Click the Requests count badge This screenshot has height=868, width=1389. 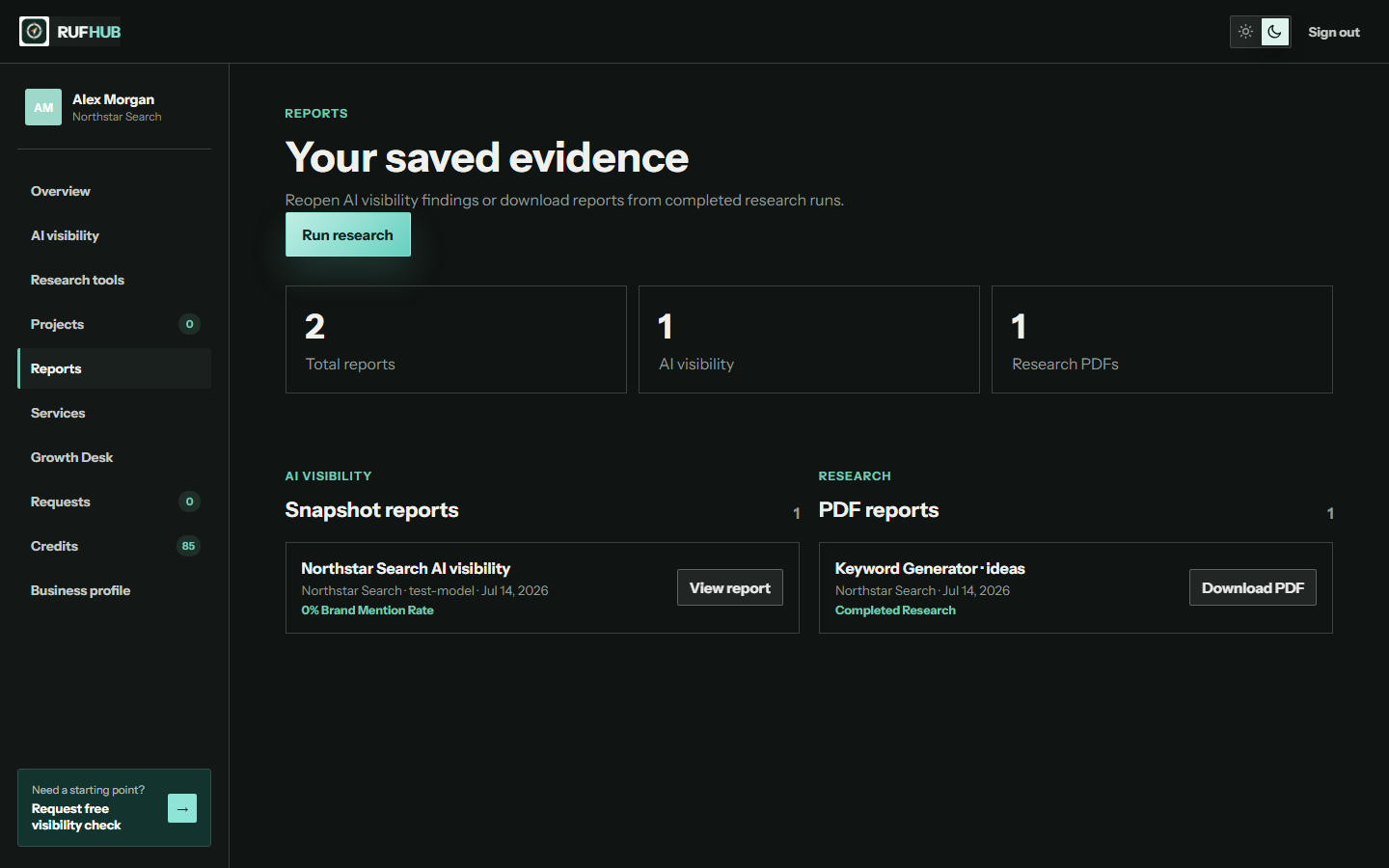pyautogui.click(x=189, y=502)
